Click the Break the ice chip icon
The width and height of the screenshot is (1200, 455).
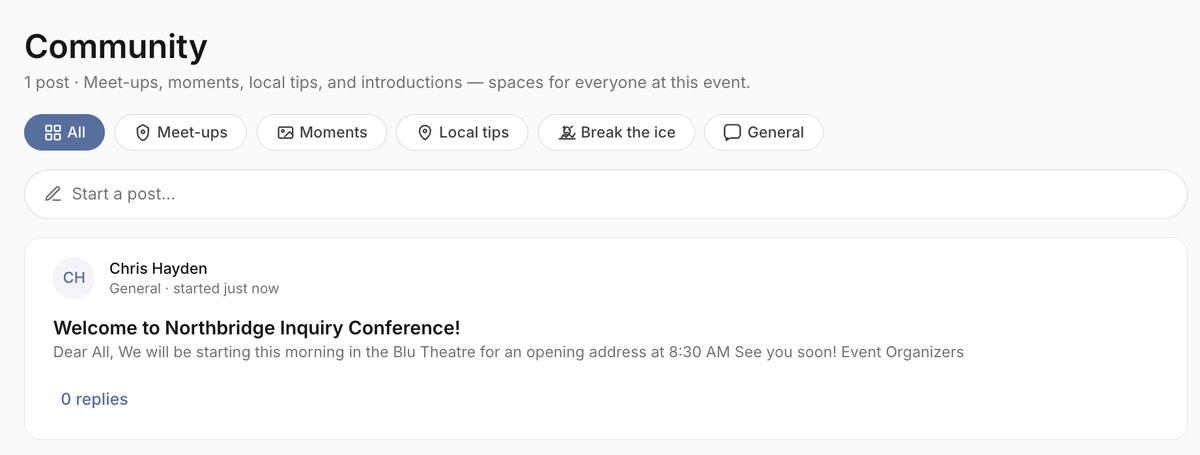pyautogui.click(x=567, y=132)
